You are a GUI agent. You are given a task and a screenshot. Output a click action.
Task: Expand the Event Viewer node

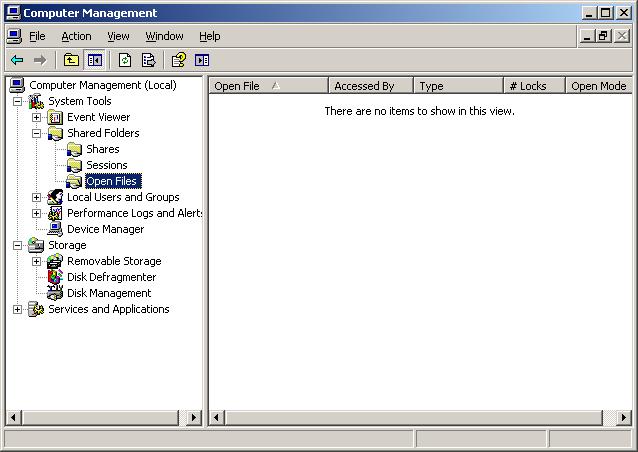[37, 117]
